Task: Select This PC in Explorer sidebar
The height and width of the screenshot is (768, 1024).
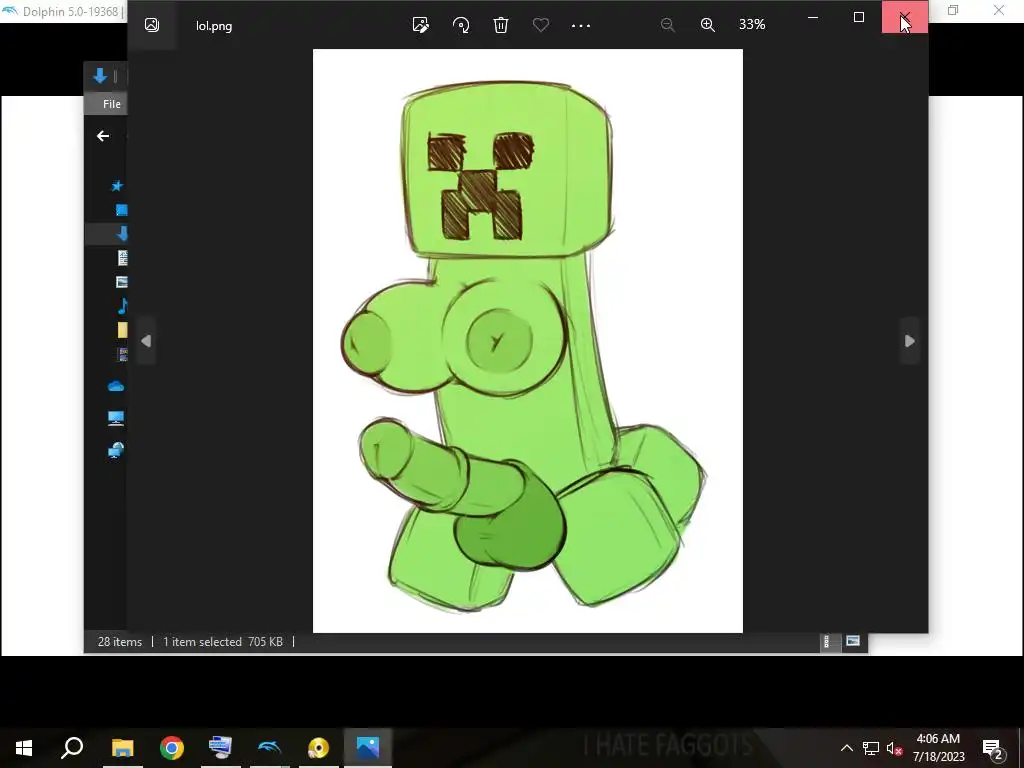Action: (x=116, y=418)
